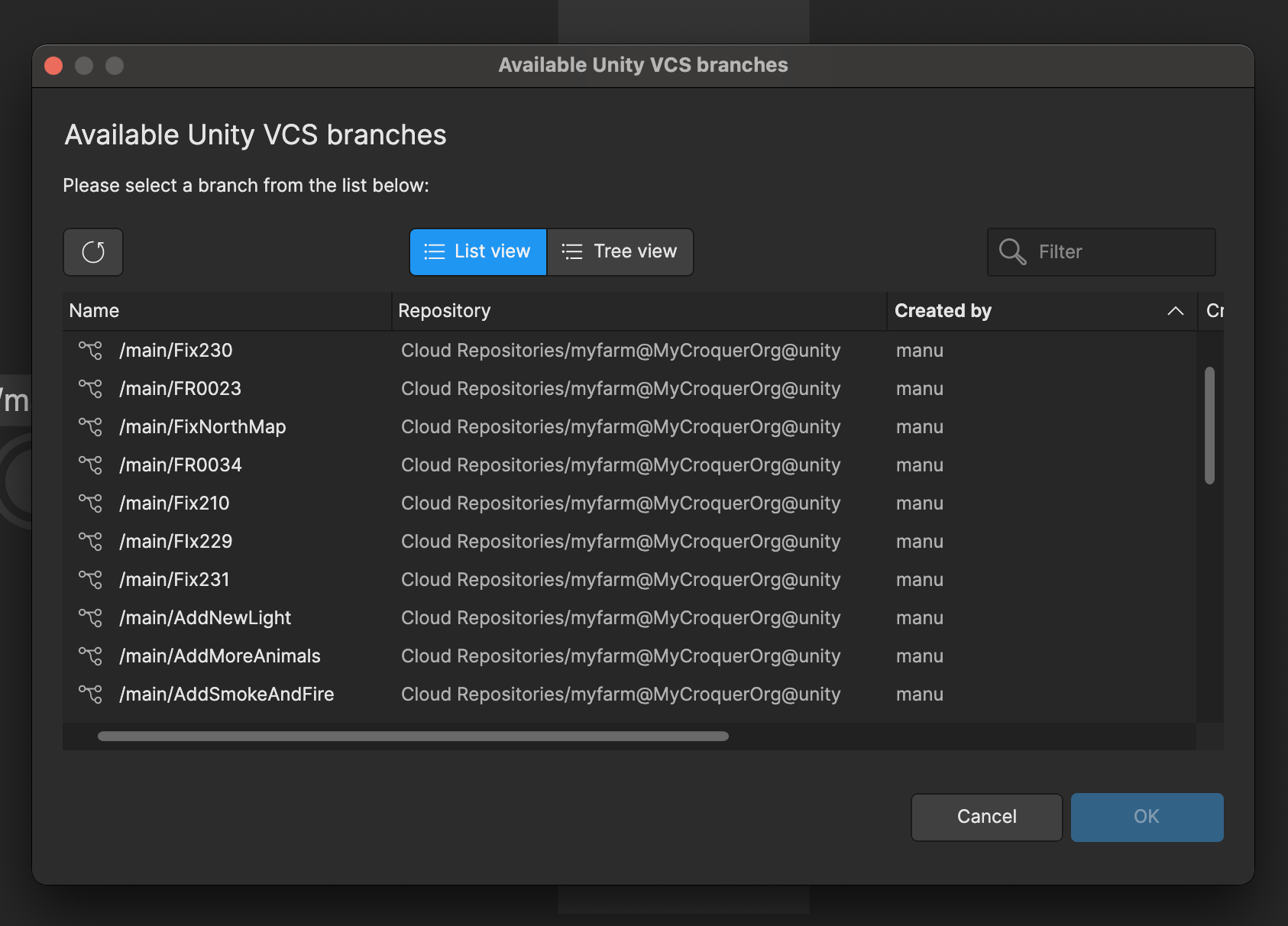Dismiss the dialog with Cancel
This screenshot has width=1288, height=926.
pyautogui.click(x=986, y=817)
